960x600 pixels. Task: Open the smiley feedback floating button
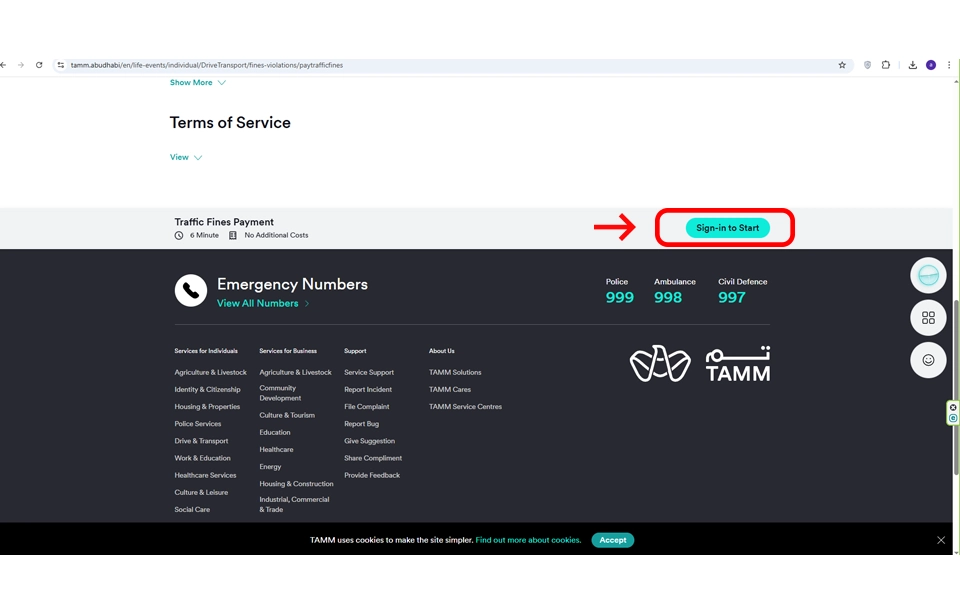(928, 360)
